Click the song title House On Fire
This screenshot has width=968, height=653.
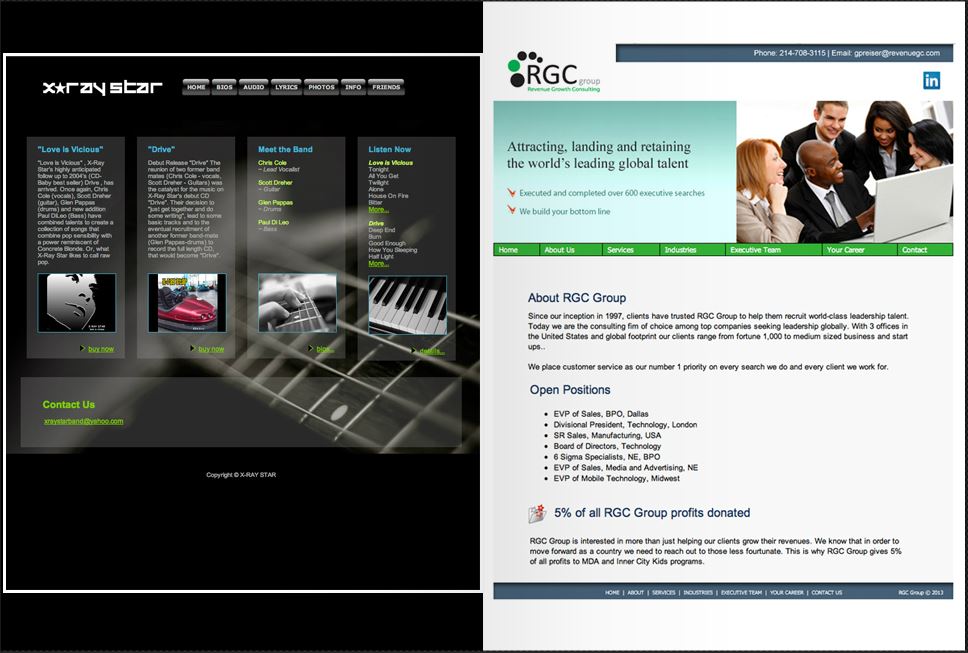(388, 196)
